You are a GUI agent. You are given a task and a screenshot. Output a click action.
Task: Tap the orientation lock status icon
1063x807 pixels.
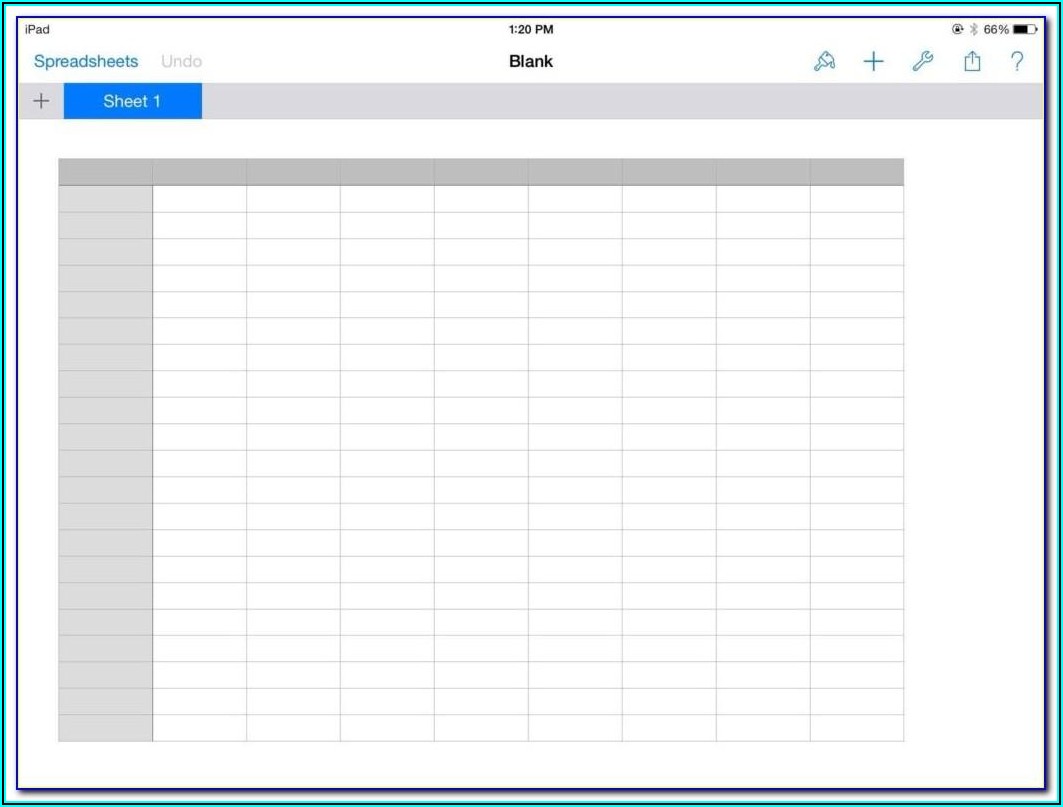(x=957, y=29)
